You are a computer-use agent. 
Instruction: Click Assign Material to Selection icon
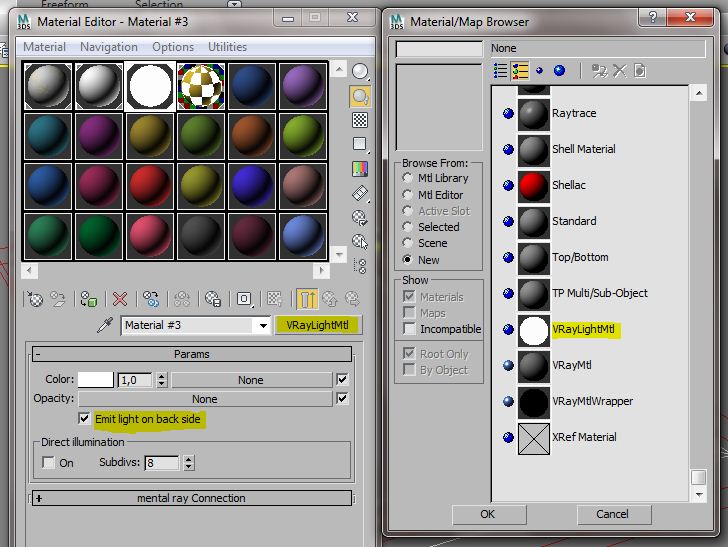click(x=89, y=298)
